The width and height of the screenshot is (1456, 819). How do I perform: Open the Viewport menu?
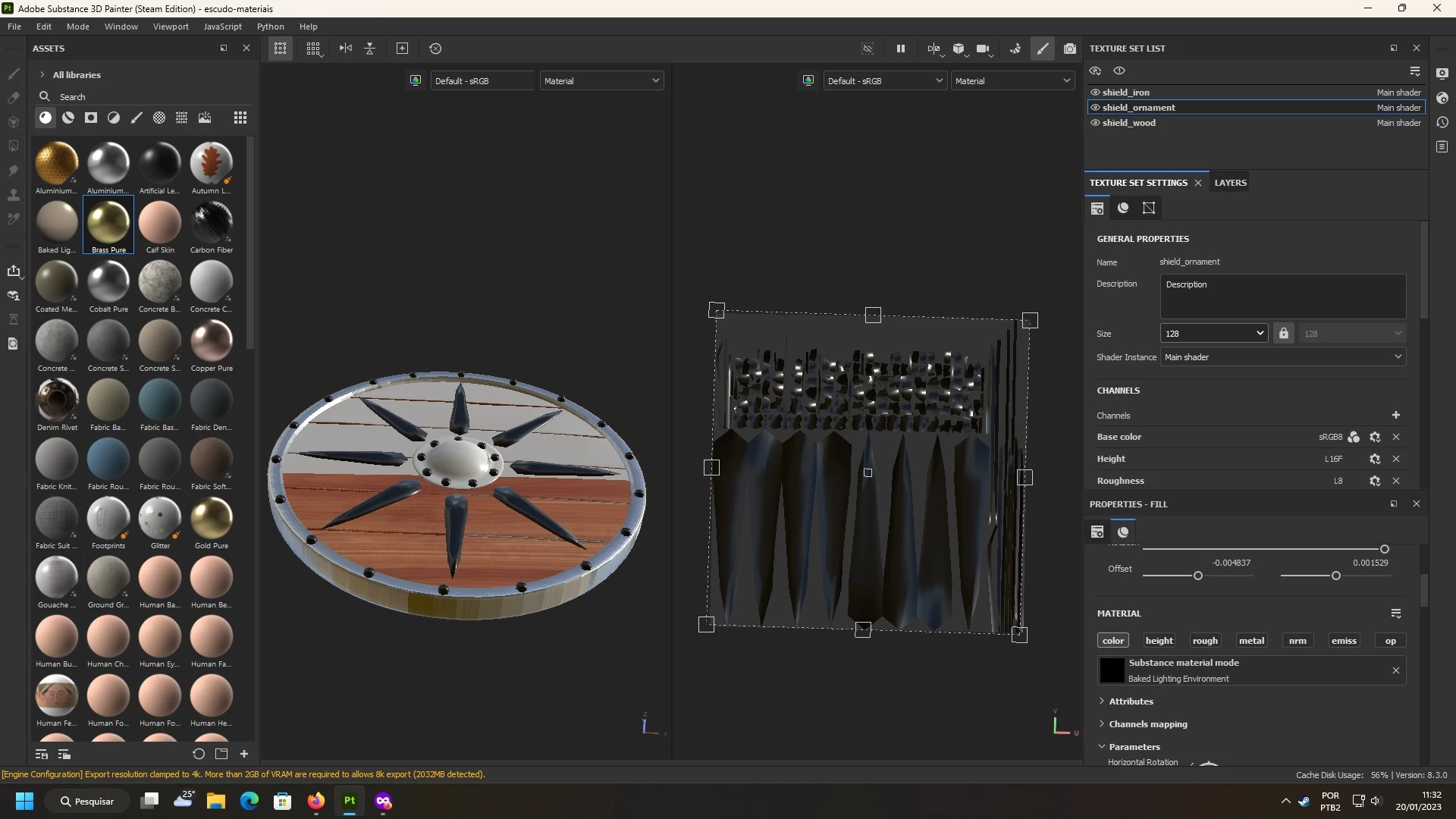point(171,27)
